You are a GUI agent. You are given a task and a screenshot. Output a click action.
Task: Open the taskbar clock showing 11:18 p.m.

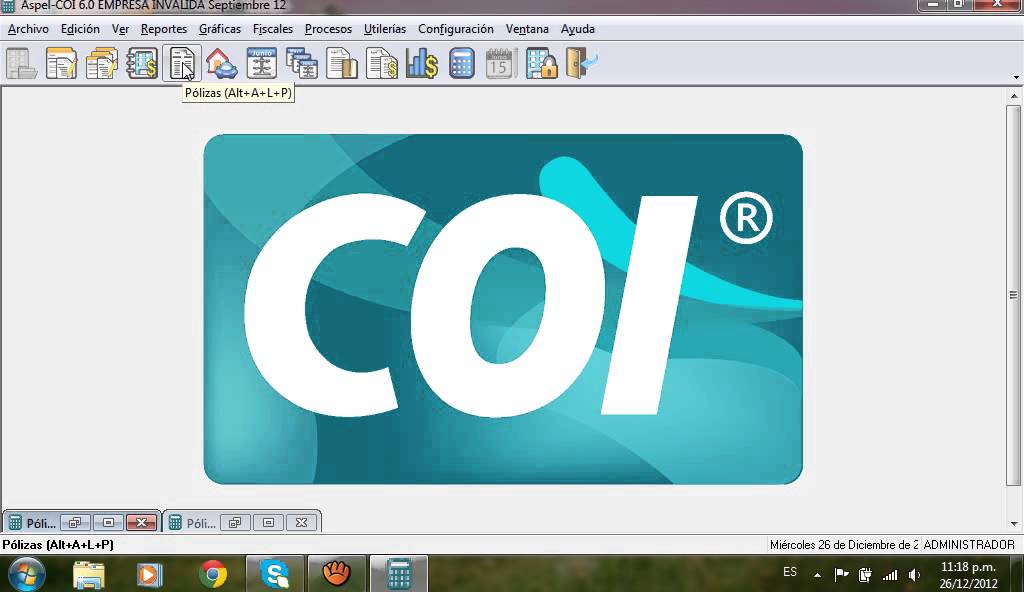tap(968, 575)
